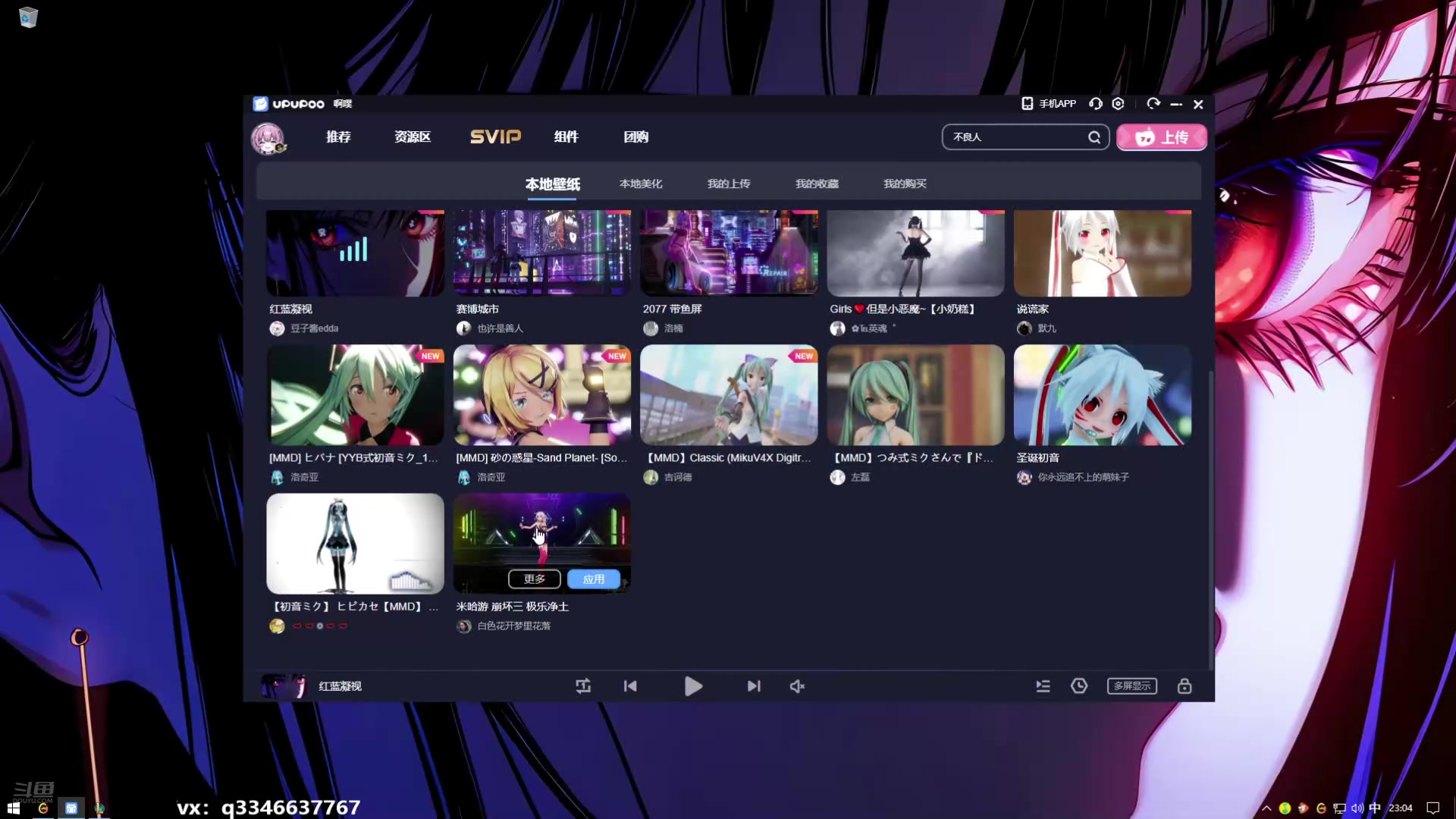Viewport: 1456px width, 819px height.
Task: Switch to 我的上传 tab
Action: pyautogui.click(x=729, y=184)
